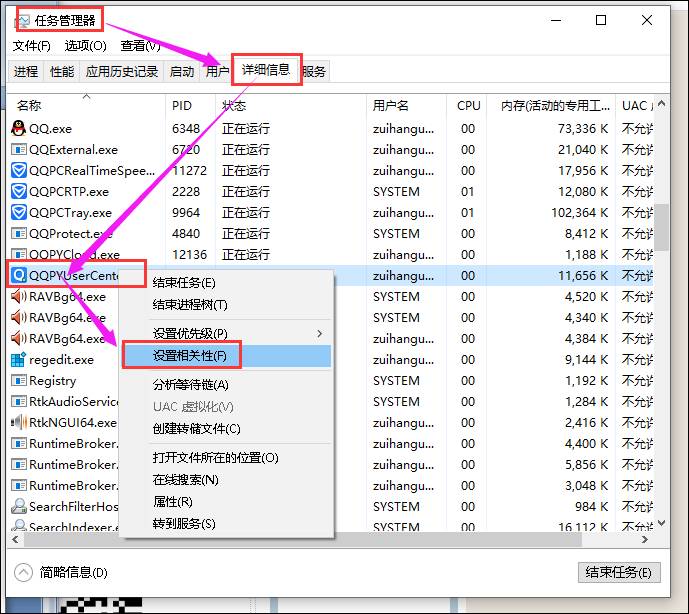Switch to the 应用历史记录 tab
The width and height of the screenshot is (689, 614).
pyautogui.click(x=122, y=71)
